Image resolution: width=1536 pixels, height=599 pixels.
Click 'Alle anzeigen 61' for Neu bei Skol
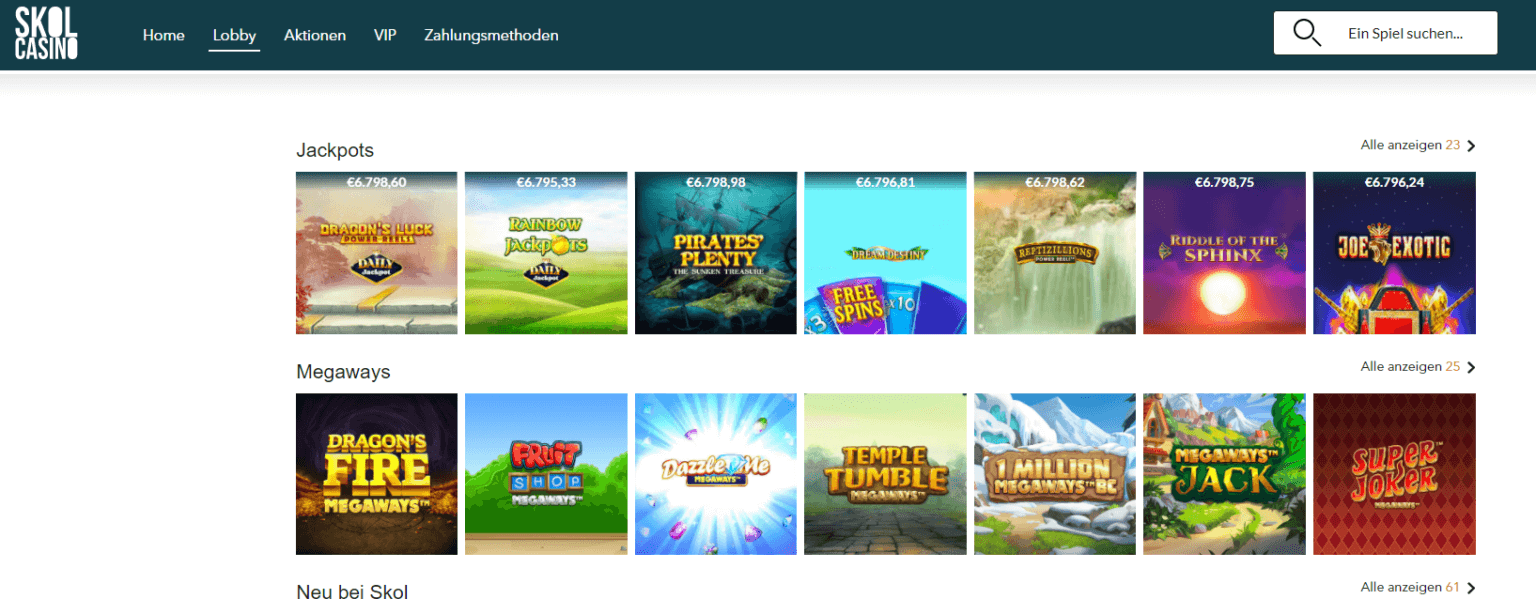1410,587
